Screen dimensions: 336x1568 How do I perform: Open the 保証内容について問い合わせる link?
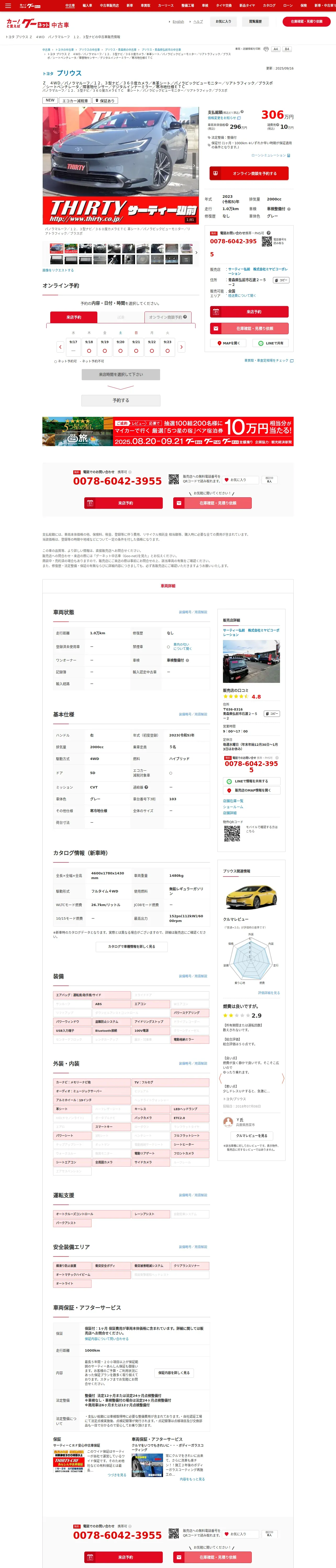107,1339
